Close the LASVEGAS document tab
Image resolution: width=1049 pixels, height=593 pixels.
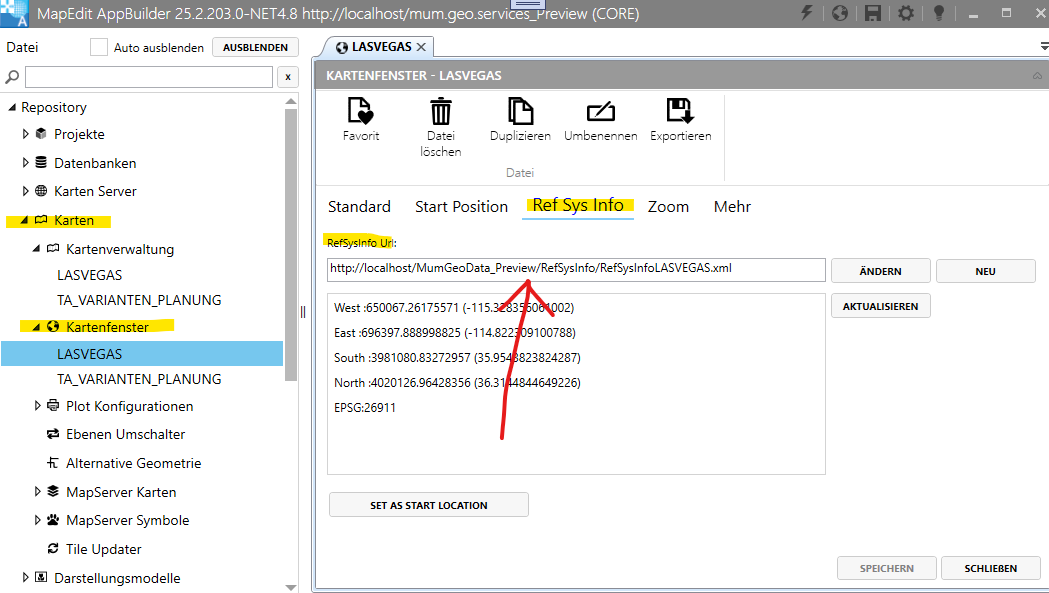421,47
